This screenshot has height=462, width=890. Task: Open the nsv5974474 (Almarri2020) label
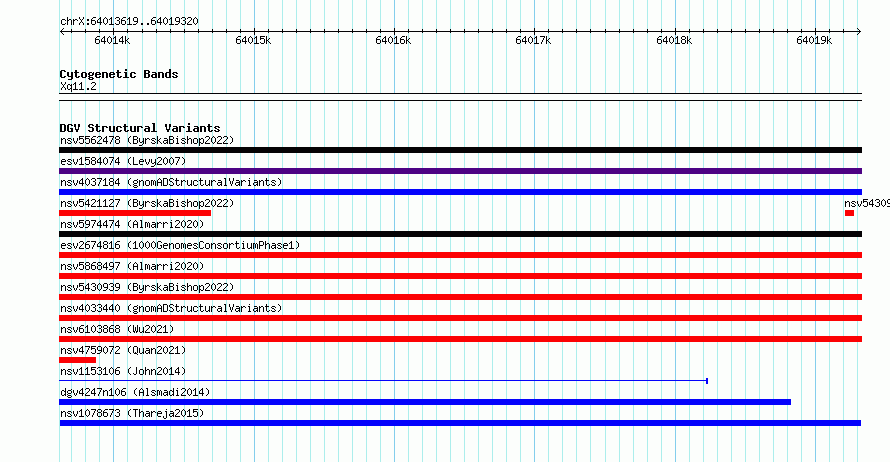[x=132, y=224]
